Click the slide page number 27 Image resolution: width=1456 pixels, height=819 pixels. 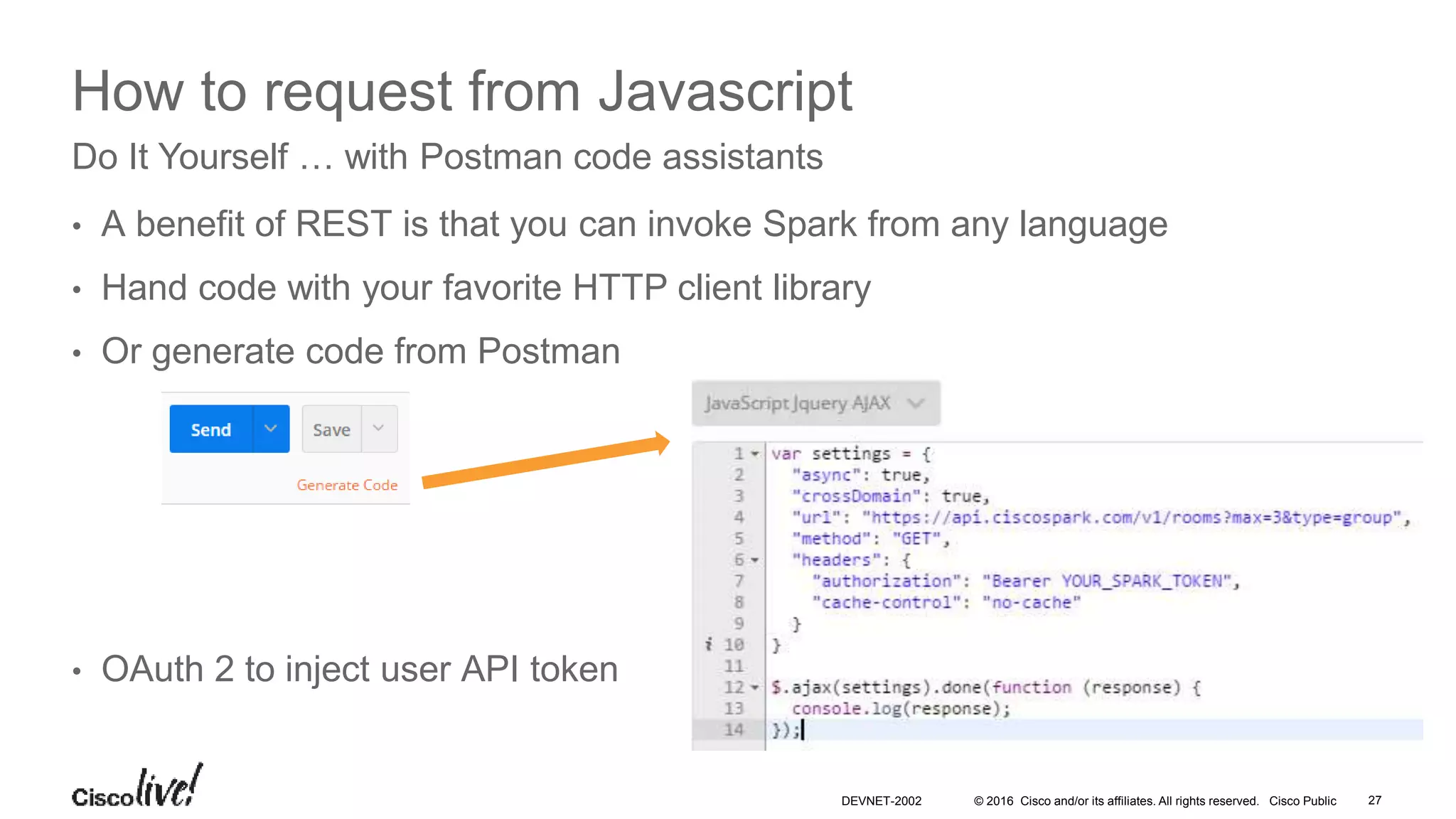[x=1374, y=801]
